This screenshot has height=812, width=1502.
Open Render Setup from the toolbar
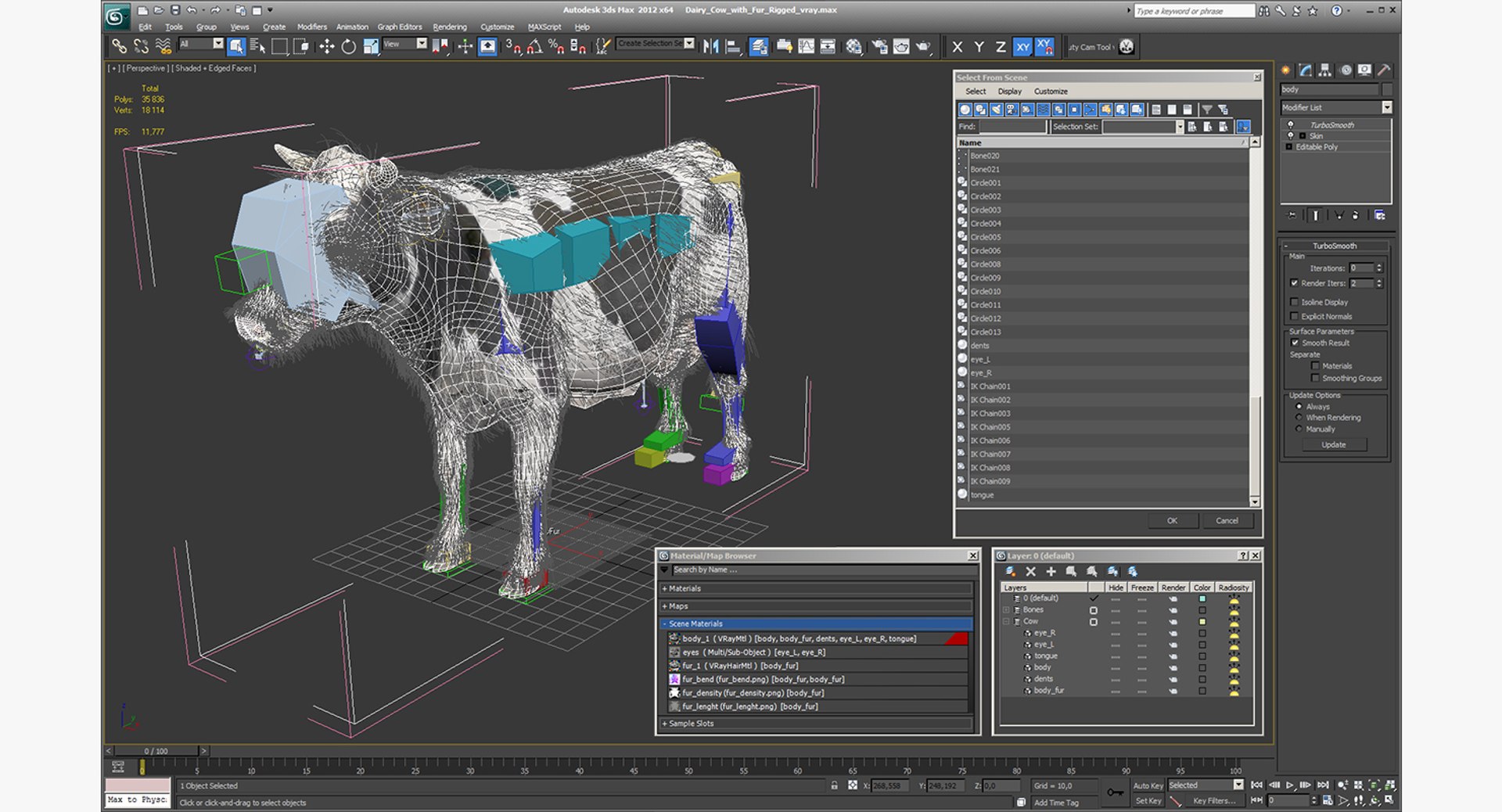(x=879, y=46)
